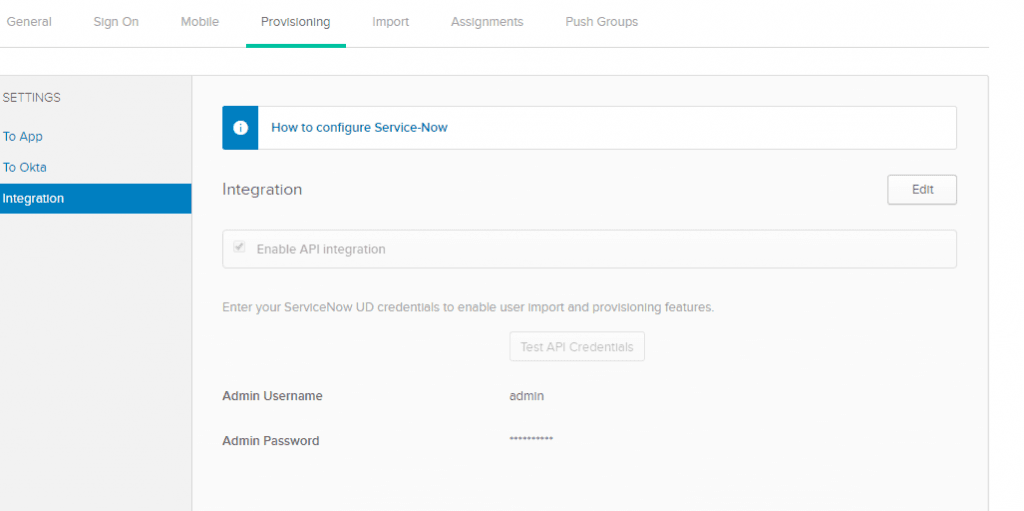Open How to configure Service-Now link

359,127
